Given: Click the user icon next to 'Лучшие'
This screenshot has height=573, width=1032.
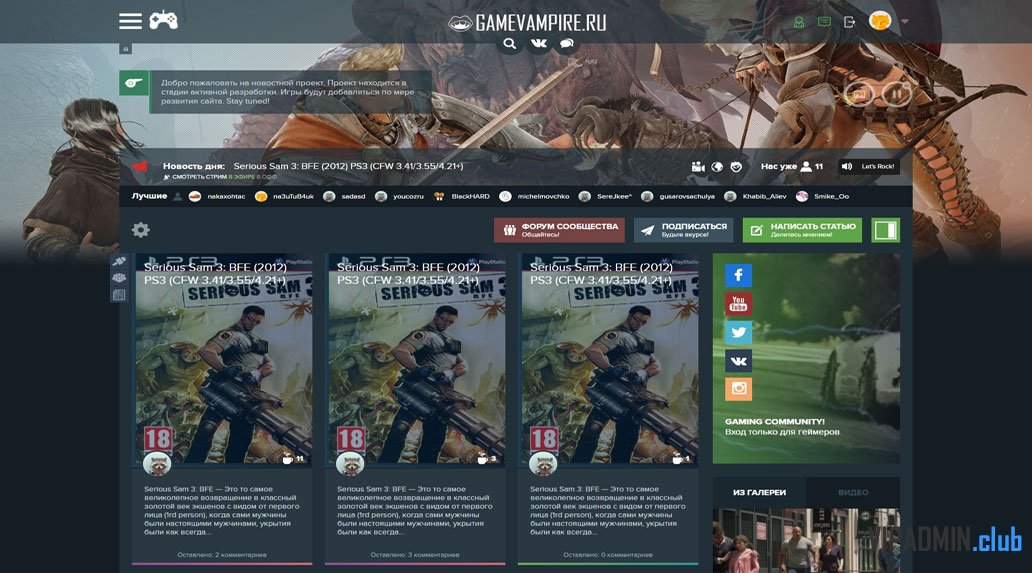Looking at the screenshot, I should click(x=178, y=196).
